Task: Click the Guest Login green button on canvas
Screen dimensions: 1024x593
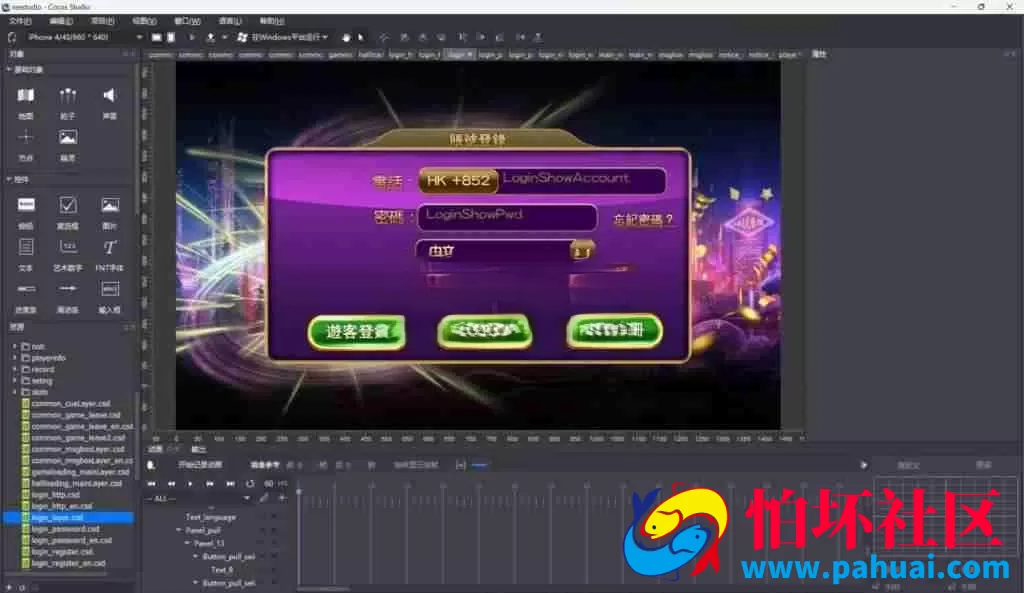Action: 357,332
